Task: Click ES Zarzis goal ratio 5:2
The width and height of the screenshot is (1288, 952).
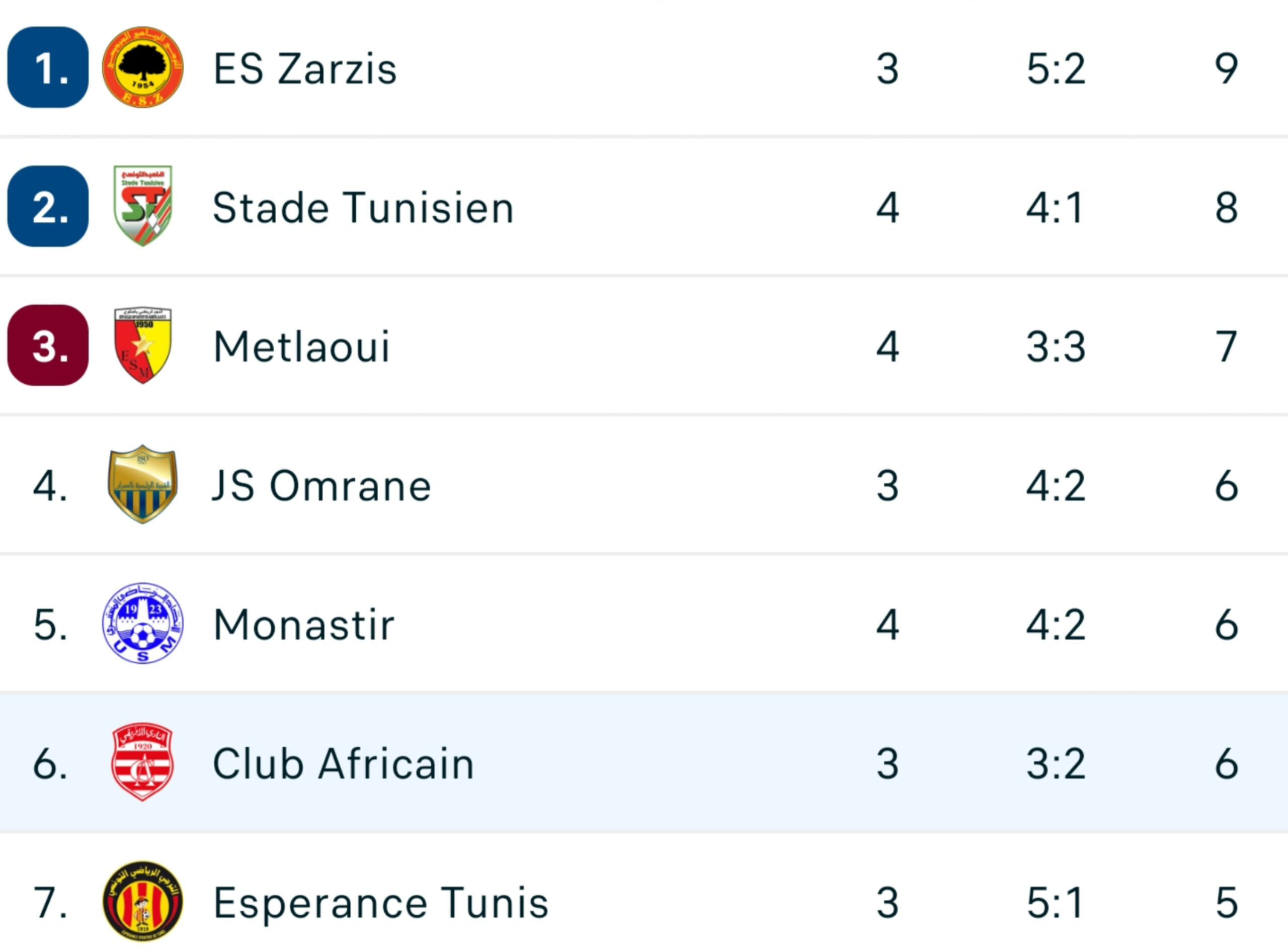Action: pyautogui.click(x=1056, y=68)
